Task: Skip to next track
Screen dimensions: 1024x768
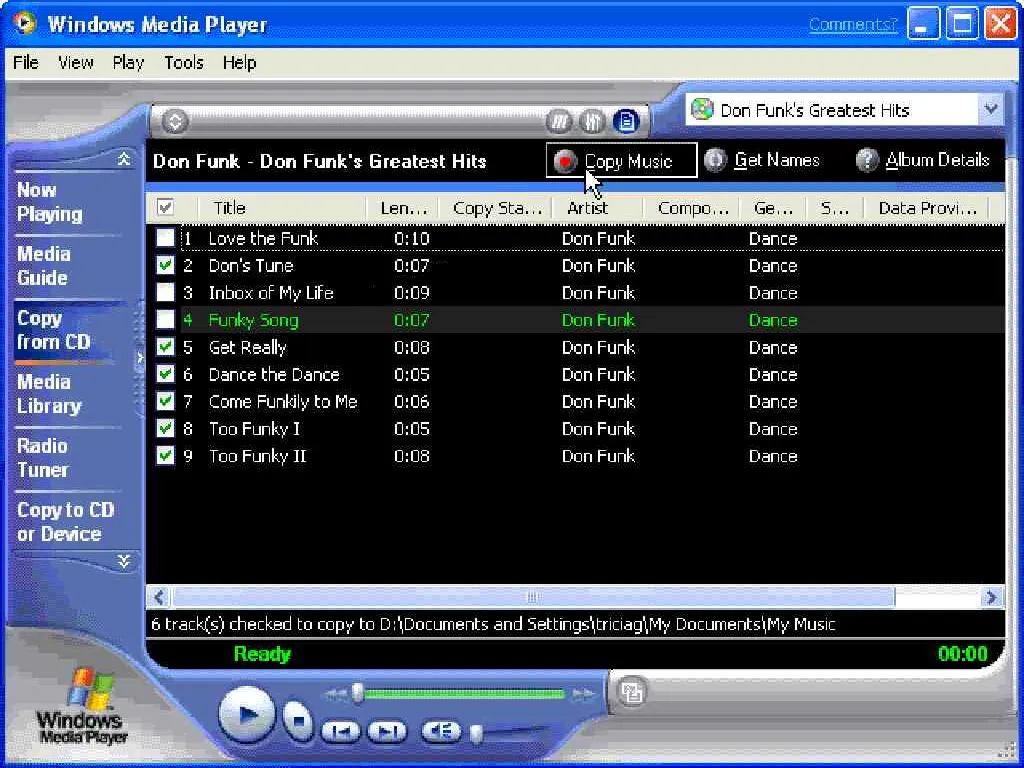Action: pos(387,731)
